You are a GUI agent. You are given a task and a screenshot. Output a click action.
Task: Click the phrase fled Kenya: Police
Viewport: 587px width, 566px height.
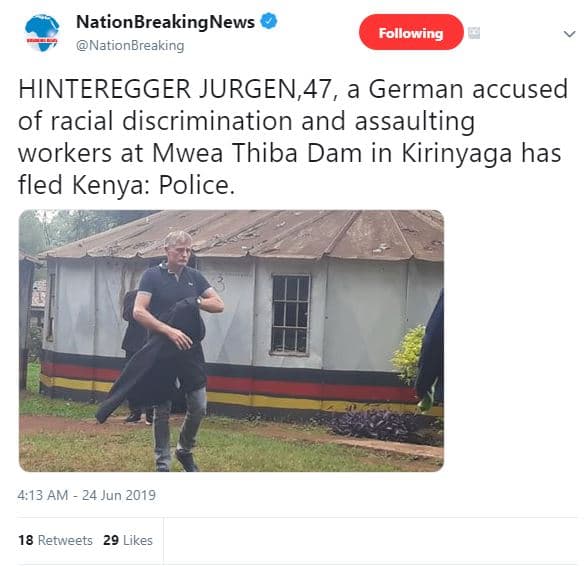click(127, 186)
